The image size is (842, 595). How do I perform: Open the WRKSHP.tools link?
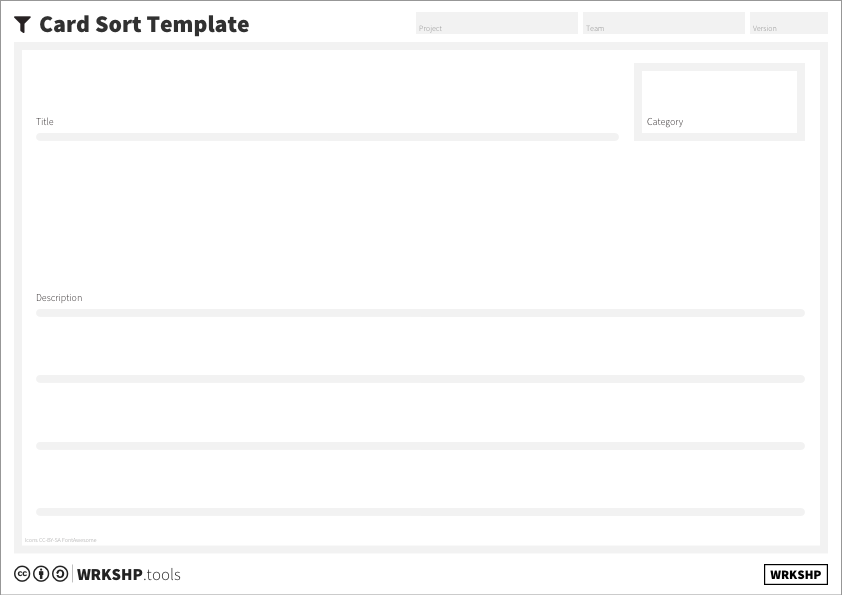(x=129, y=575)
